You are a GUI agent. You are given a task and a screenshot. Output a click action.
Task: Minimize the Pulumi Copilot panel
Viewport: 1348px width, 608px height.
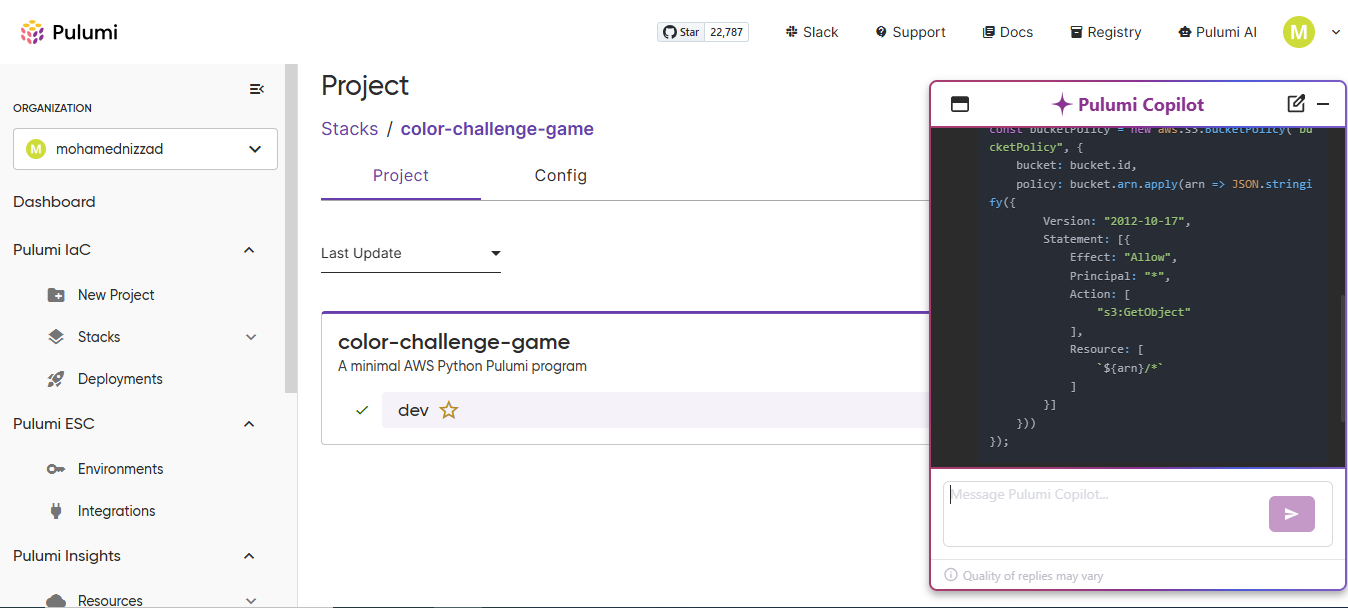[x=1323, y=104]
